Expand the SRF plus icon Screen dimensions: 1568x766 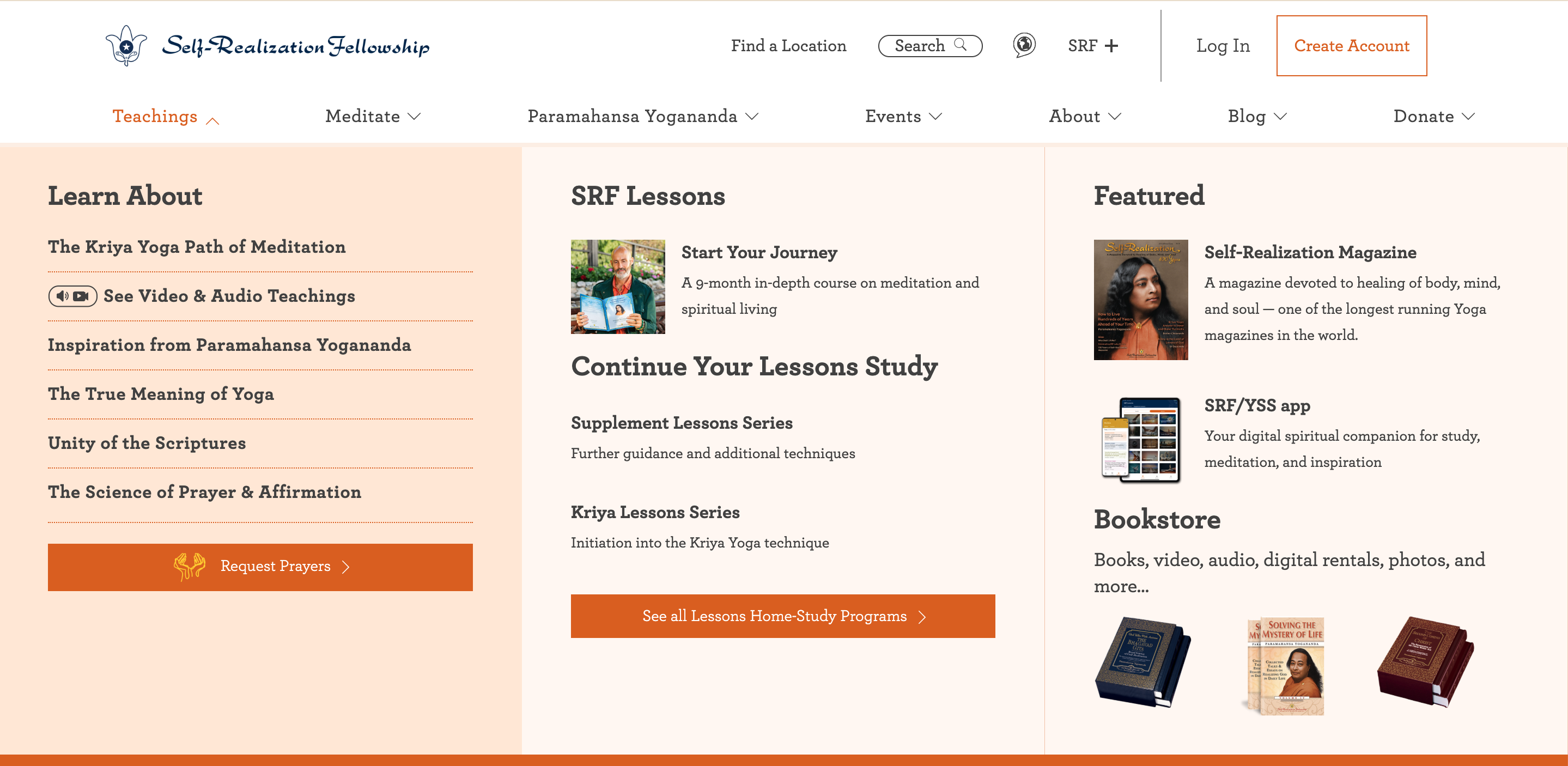pyautogui.click(x=1111, y=46)
